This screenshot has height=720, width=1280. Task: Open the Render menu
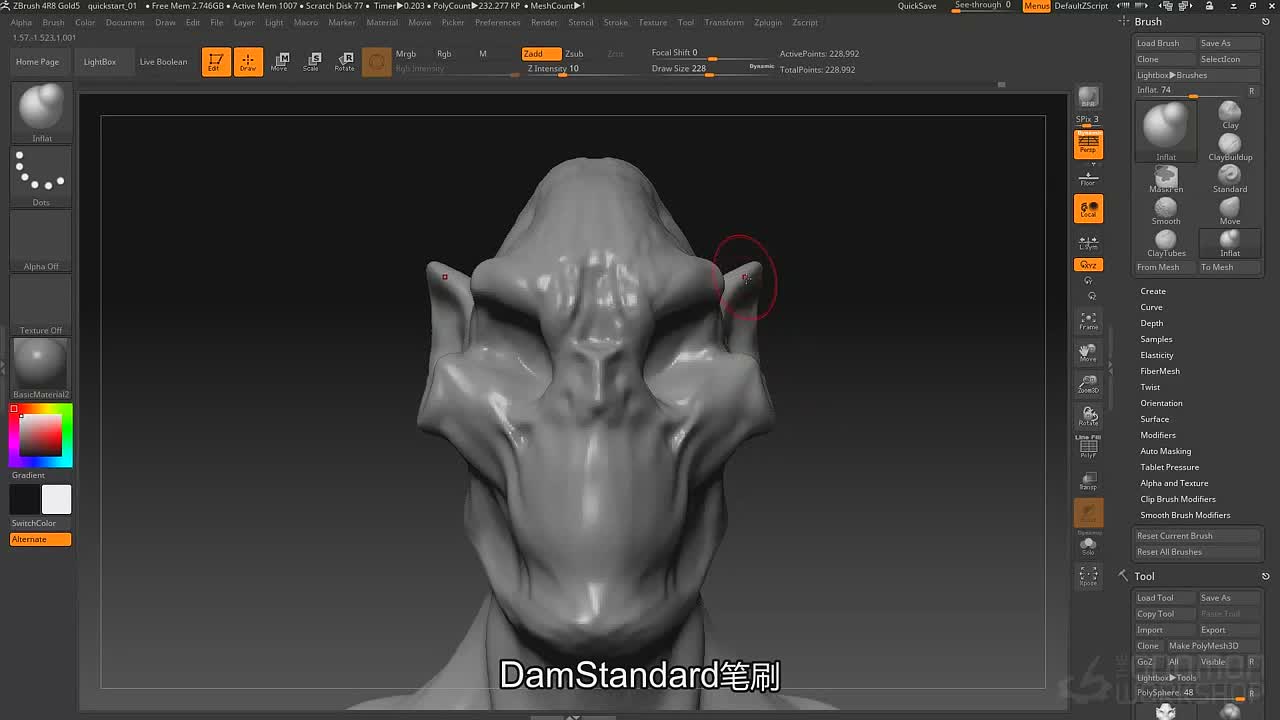(544, 22)
